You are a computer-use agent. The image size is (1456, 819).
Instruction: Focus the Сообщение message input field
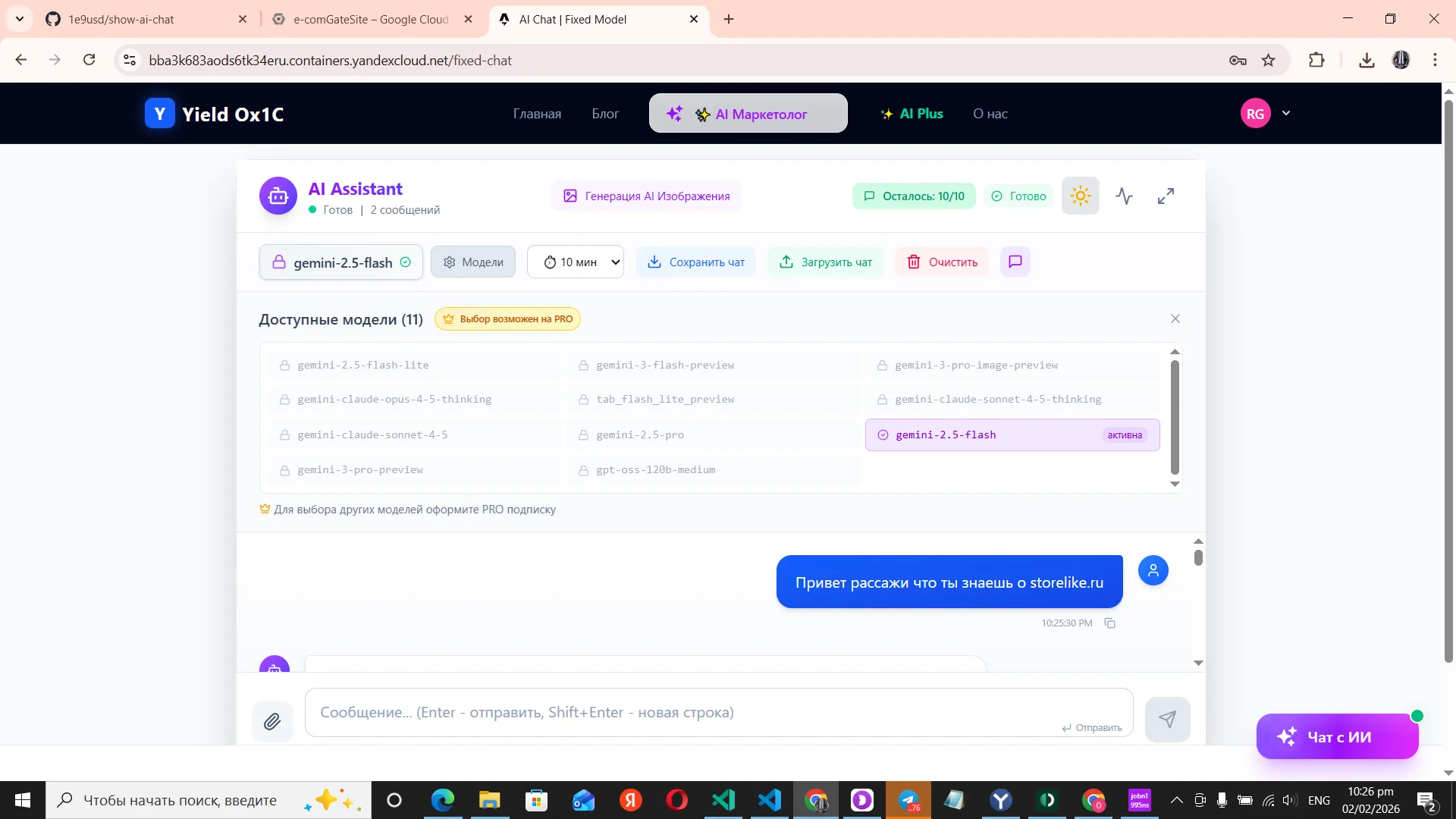pos(682,712)
